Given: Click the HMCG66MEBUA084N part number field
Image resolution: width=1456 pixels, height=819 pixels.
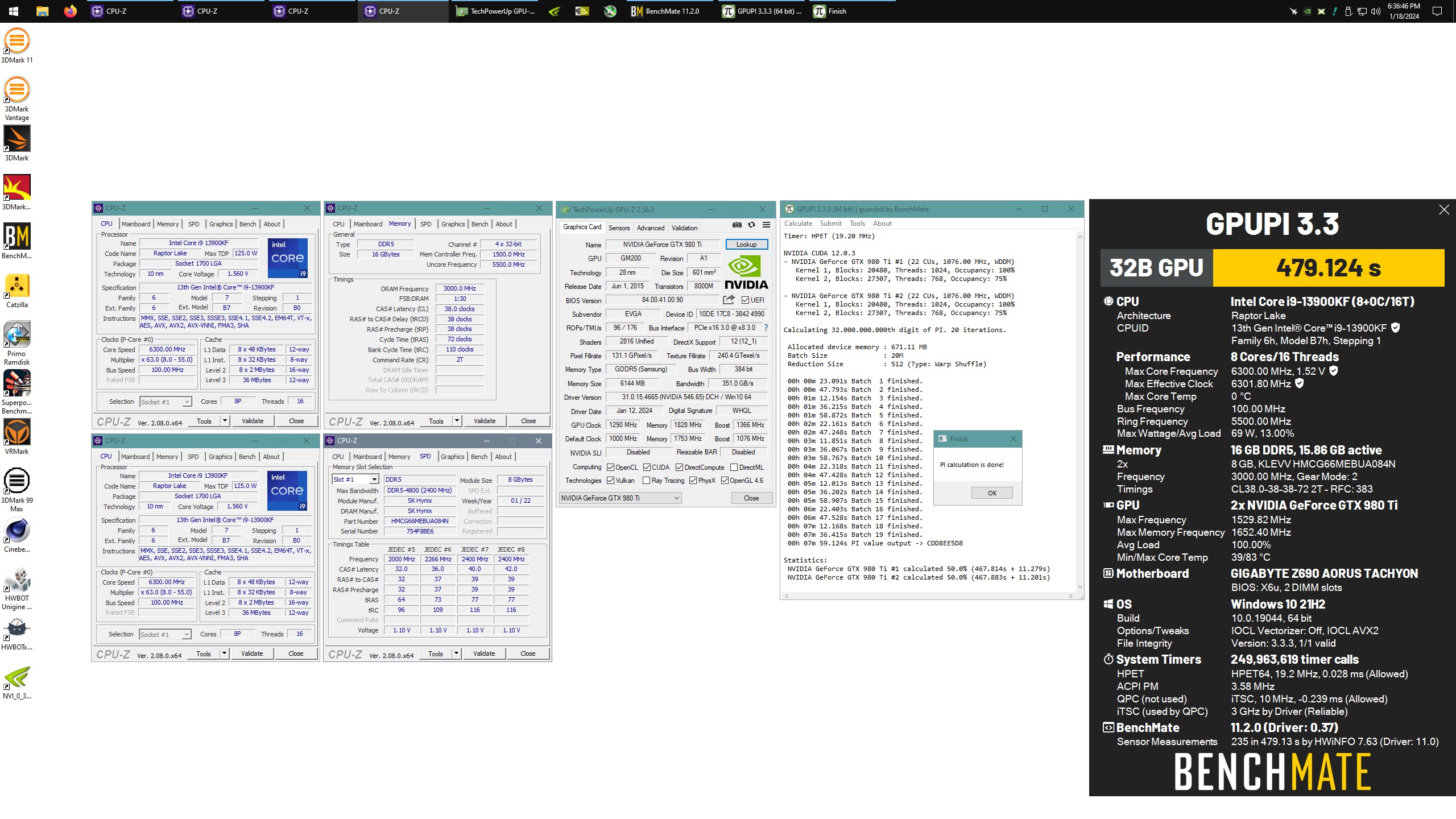Looking at the screenshot, I should tap(420, 521).
